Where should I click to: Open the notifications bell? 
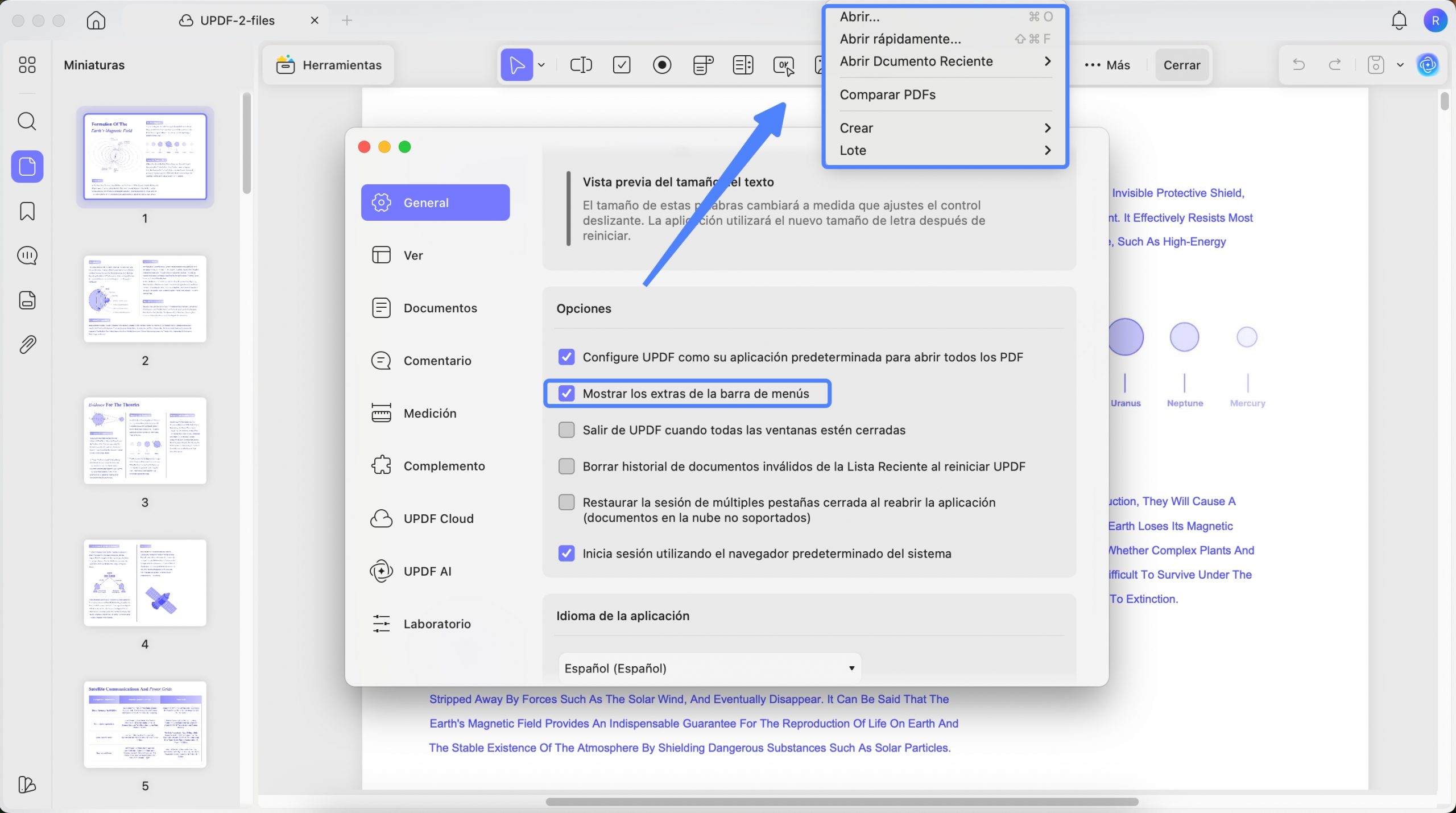(1399, 20)
